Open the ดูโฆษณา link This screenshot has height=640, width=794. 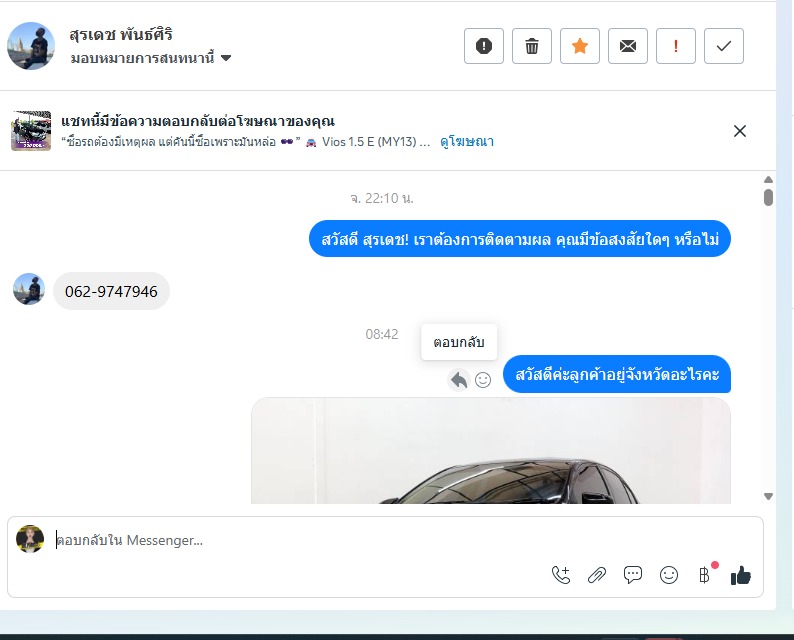467,141
